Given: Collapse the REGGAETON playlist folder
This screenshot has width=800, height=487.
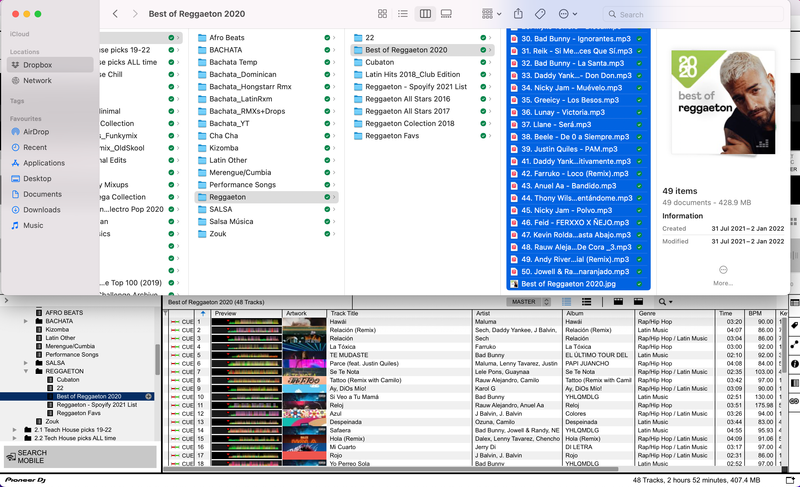Looking at the screenshot, I should pyautogui.click(x=27, y=371).
